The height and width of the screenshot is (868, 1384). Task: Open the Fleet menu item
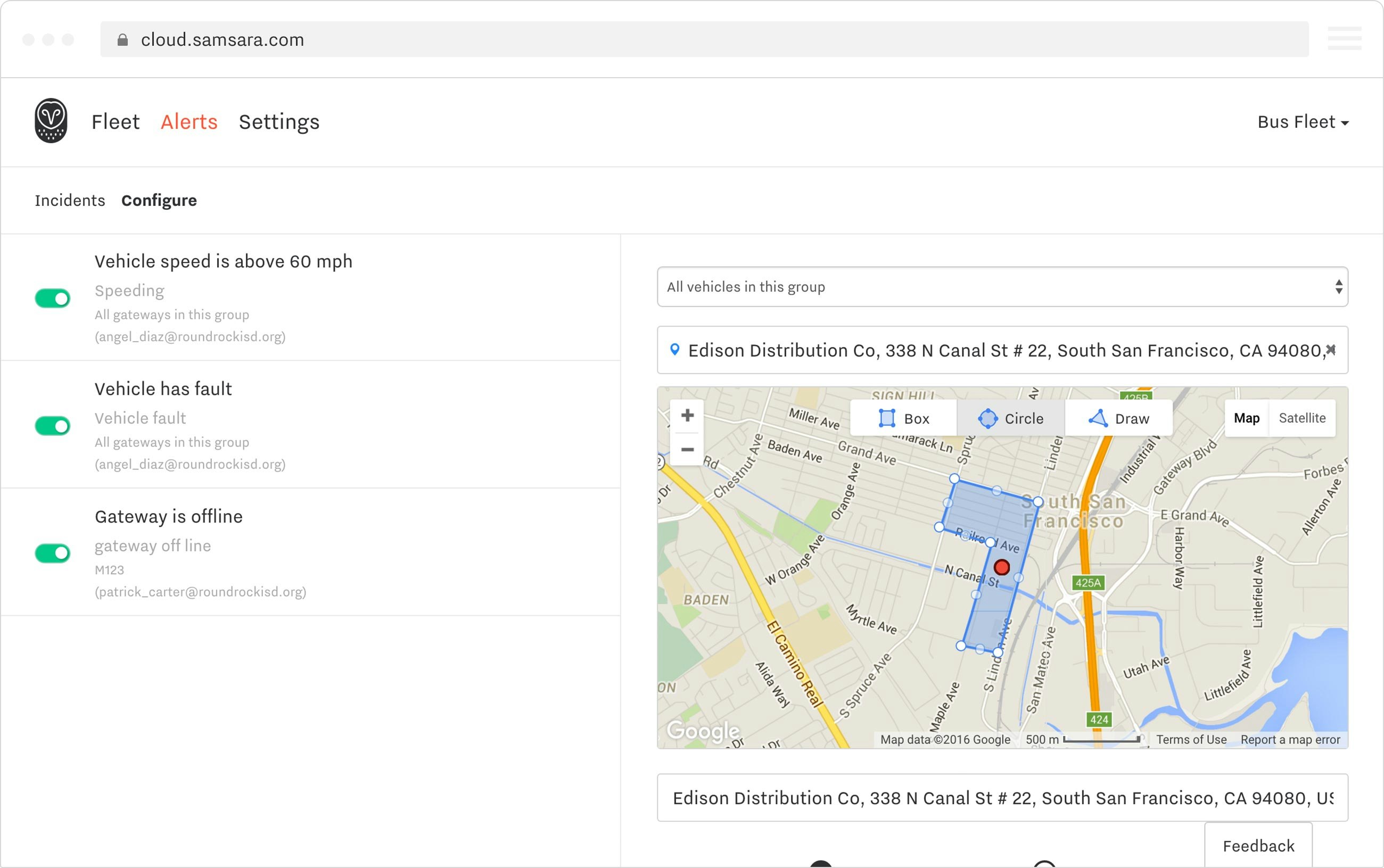click(x=116, y=122)
